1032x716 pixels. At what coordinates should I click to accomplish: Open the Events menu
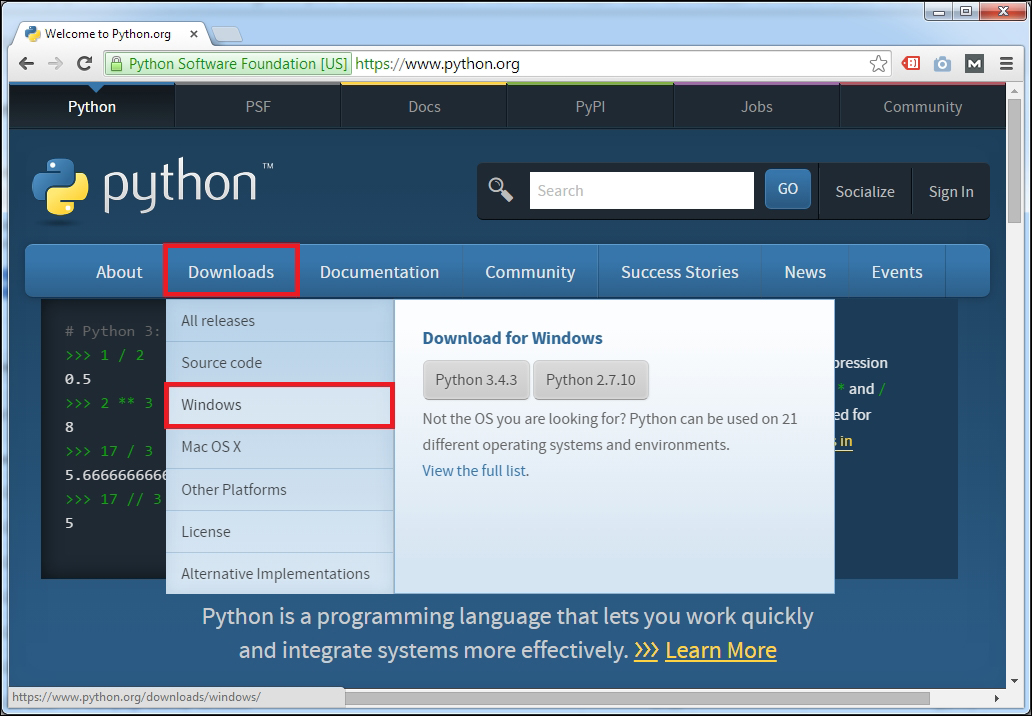click(897, 272)
